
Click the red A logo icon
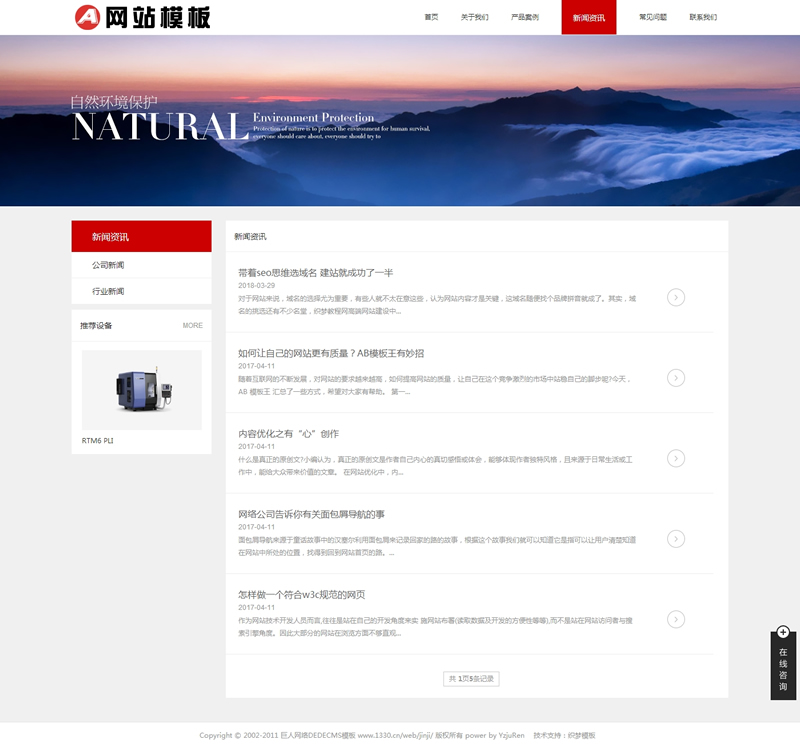[x=88, y=17]
